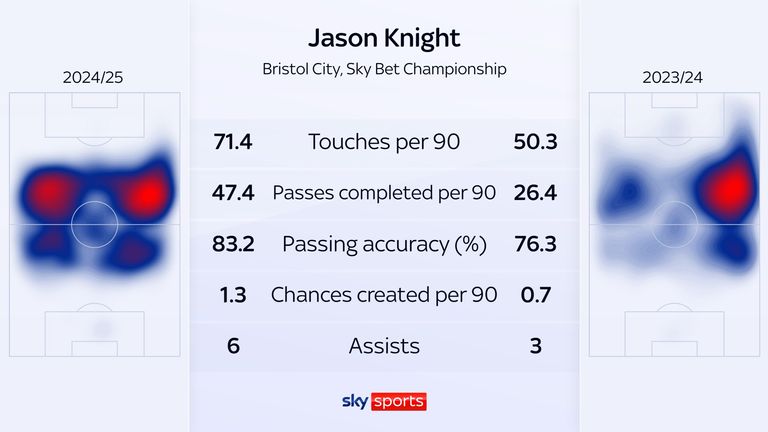Click the Sky Sports logo
The height and width of the screenshot is (432, 768).
(384, 401)
